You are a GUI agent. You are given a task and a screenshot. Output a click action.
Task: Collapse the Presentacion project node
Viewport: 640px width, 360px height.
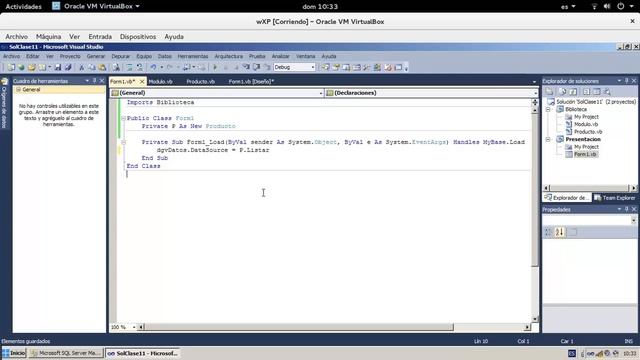pos(549,139)
